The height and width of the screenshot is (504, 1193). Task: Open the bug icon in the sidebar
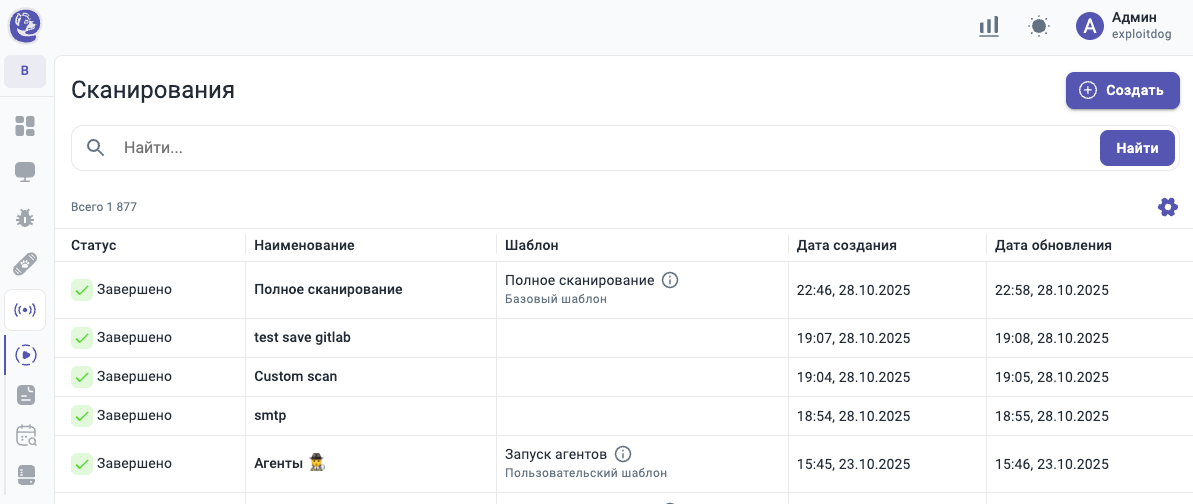[x=25, y=218]
